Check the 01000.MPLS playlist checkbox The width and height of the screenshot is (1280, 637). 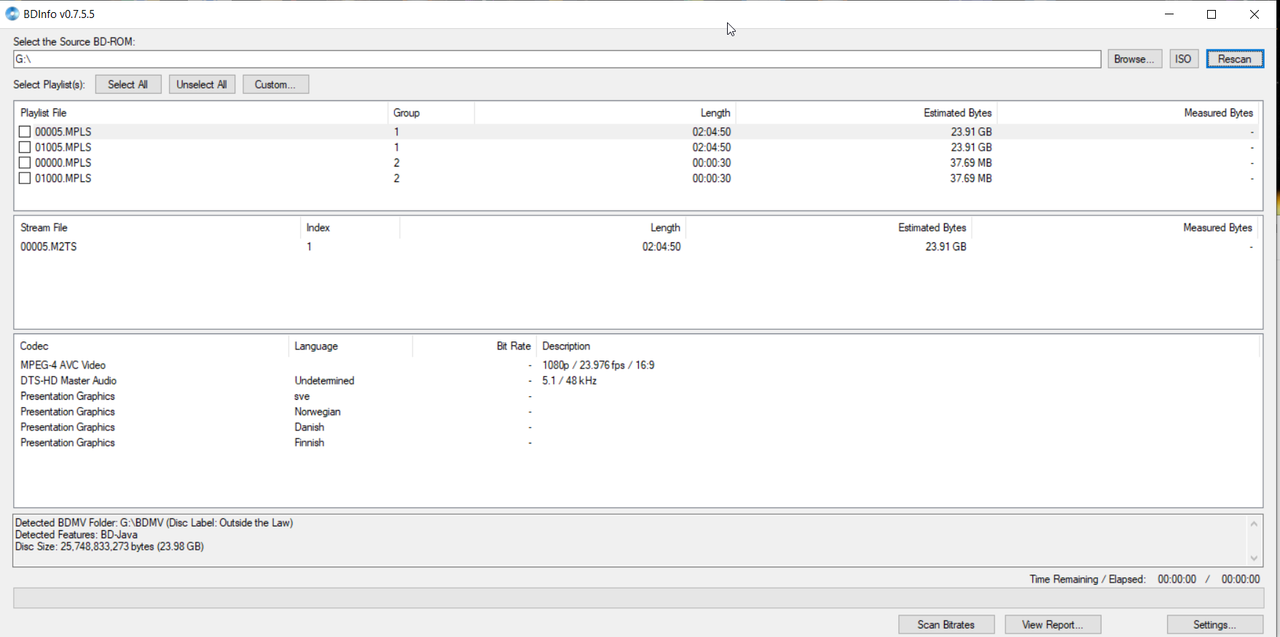(x=25, y=178)
